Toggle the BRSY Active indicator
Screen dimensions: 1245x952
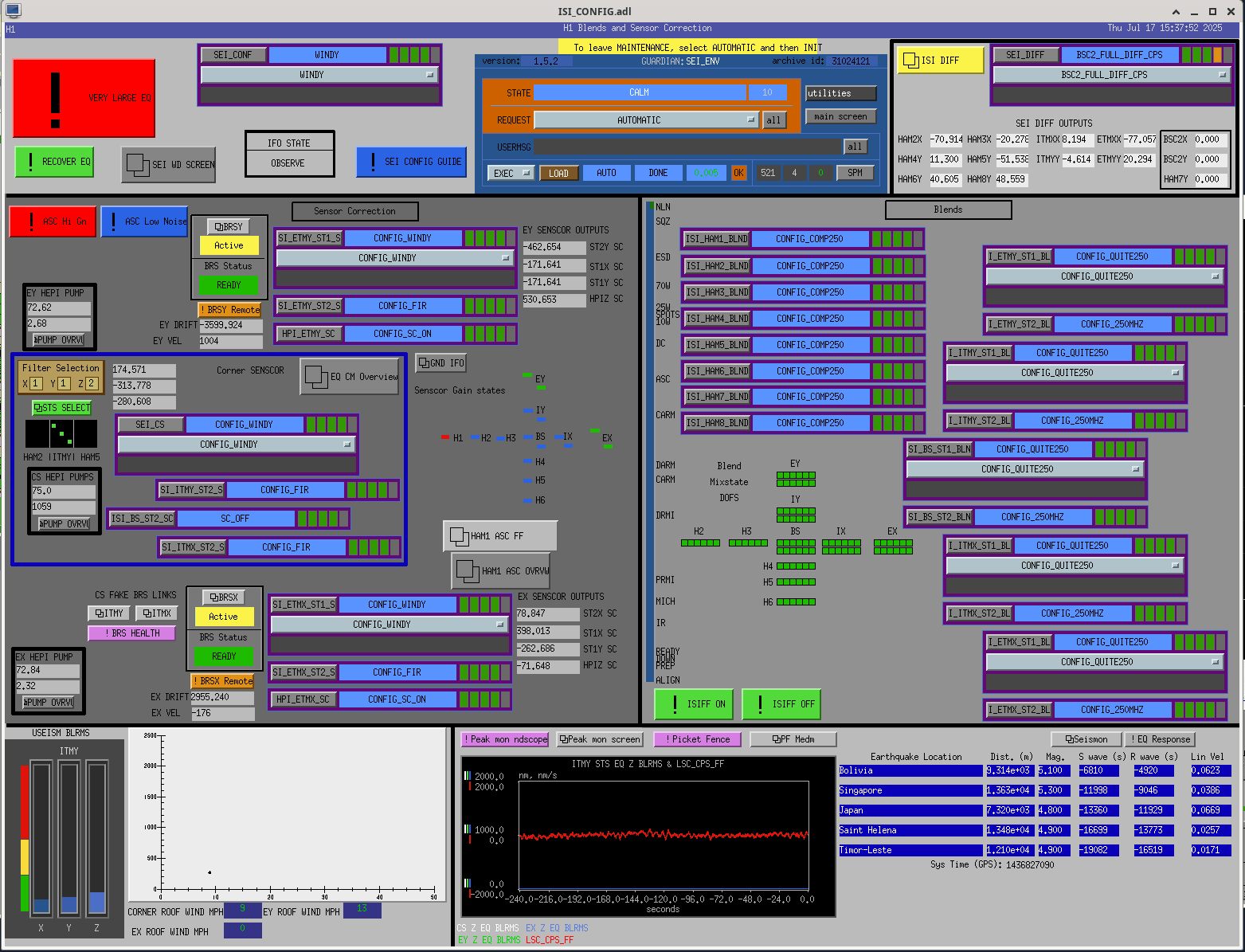point(229,245)
